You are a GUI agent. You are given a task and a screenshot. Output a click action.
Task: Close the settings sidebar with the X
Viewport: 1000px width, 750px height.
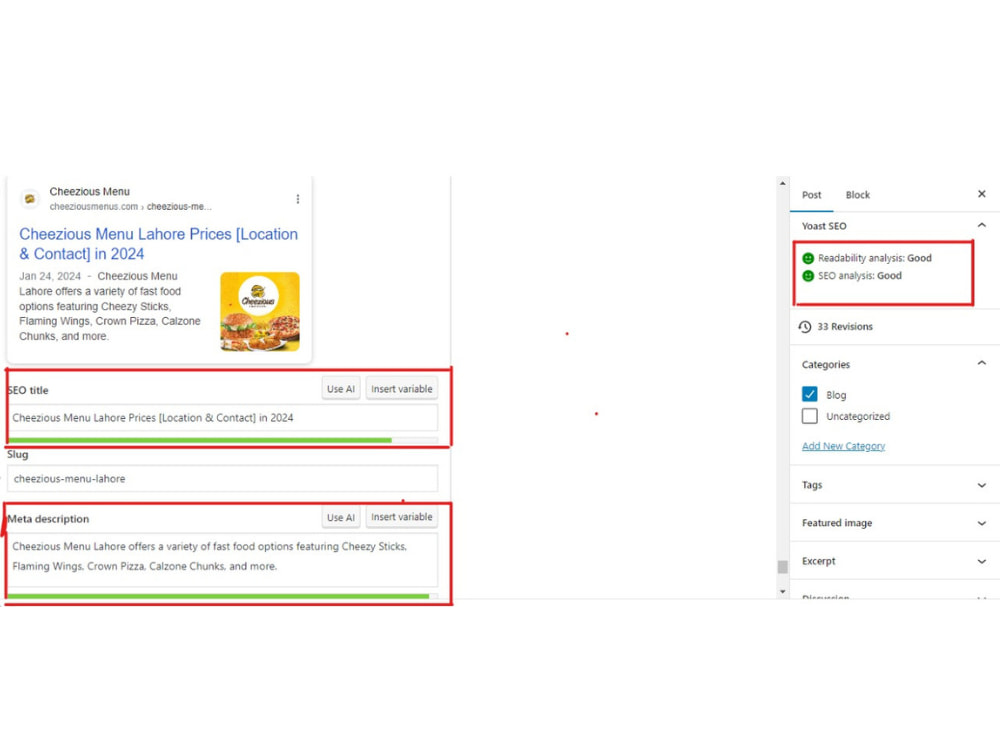pyautogui.click(x=982, y=194)
